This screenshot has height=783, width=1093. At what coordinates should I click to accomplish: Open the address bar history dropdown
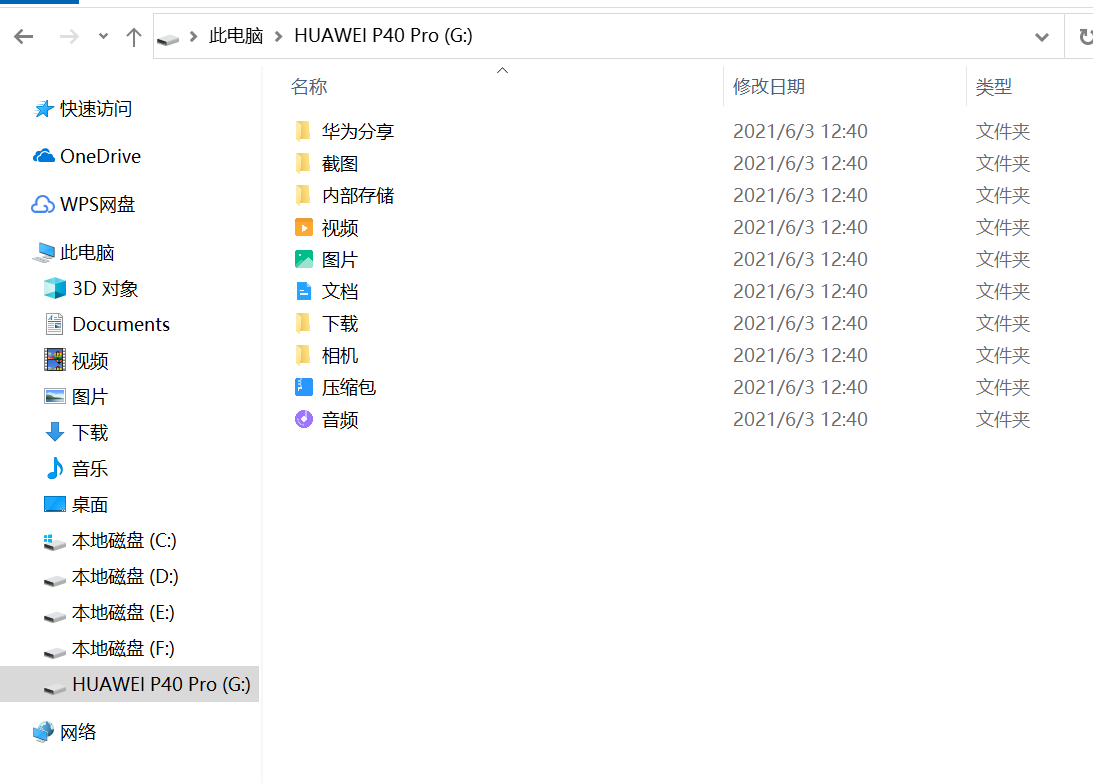(x=1041, y=37)
